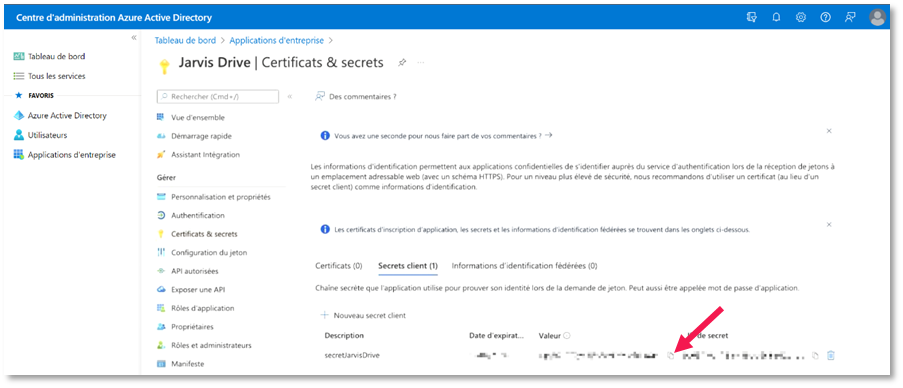This screenshot has height=388, width=903.
Task: Open Propriétaires menu item
Action: click(x=192, y=326)
